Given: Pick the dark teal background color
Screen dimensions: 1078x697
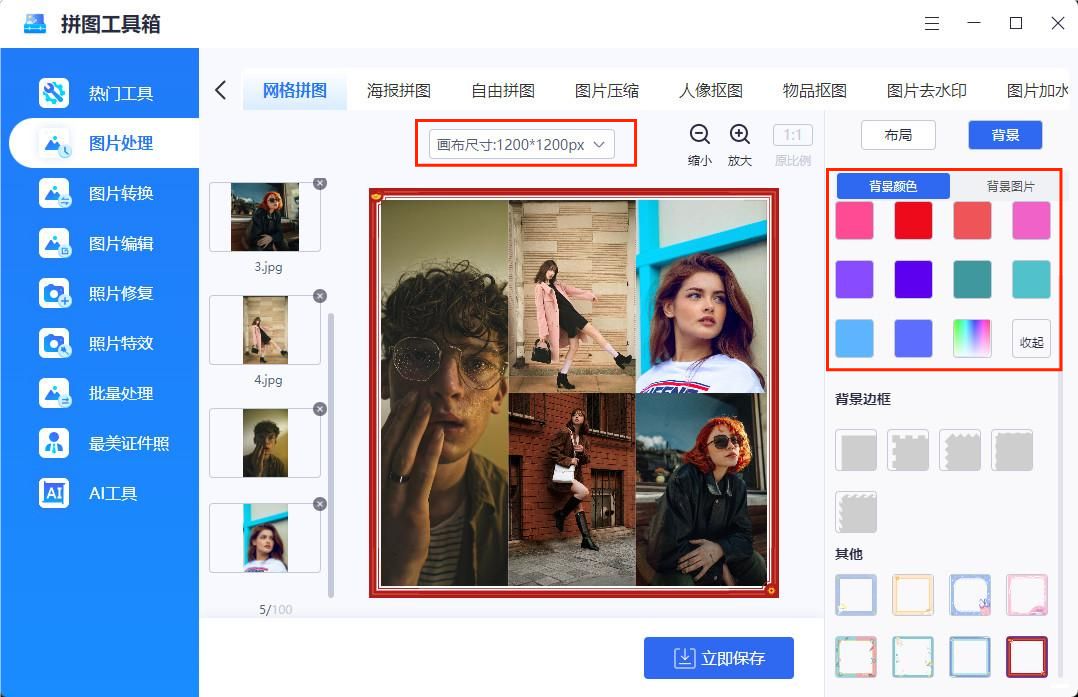Looking at the screenshot, I should tap(972, 279).
